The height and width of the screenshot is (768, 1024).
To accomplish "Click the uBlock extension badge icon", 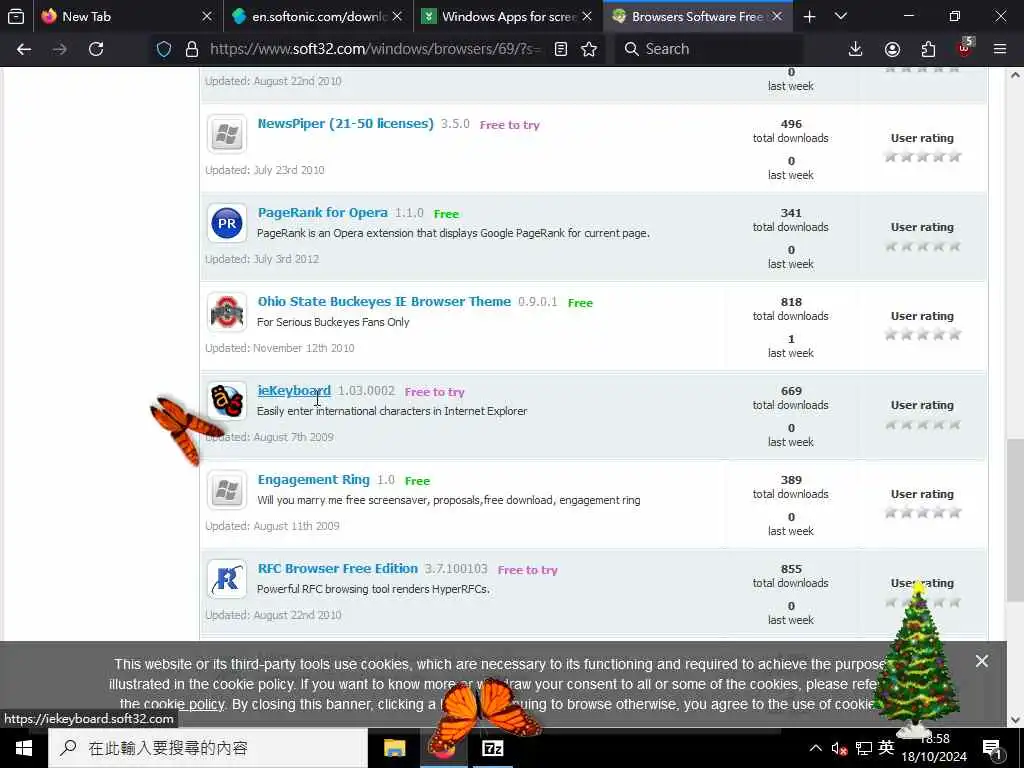I will (x=965, y=48).
